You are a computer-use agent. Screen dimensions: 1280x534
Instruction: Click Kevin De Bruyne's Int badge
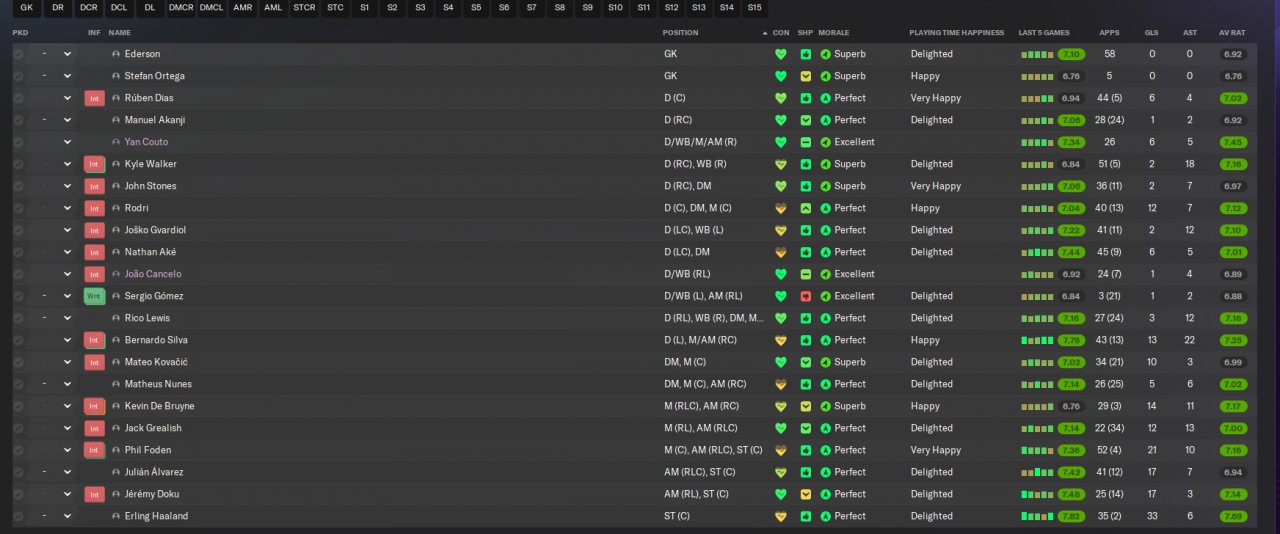click(x=95, y=406)
